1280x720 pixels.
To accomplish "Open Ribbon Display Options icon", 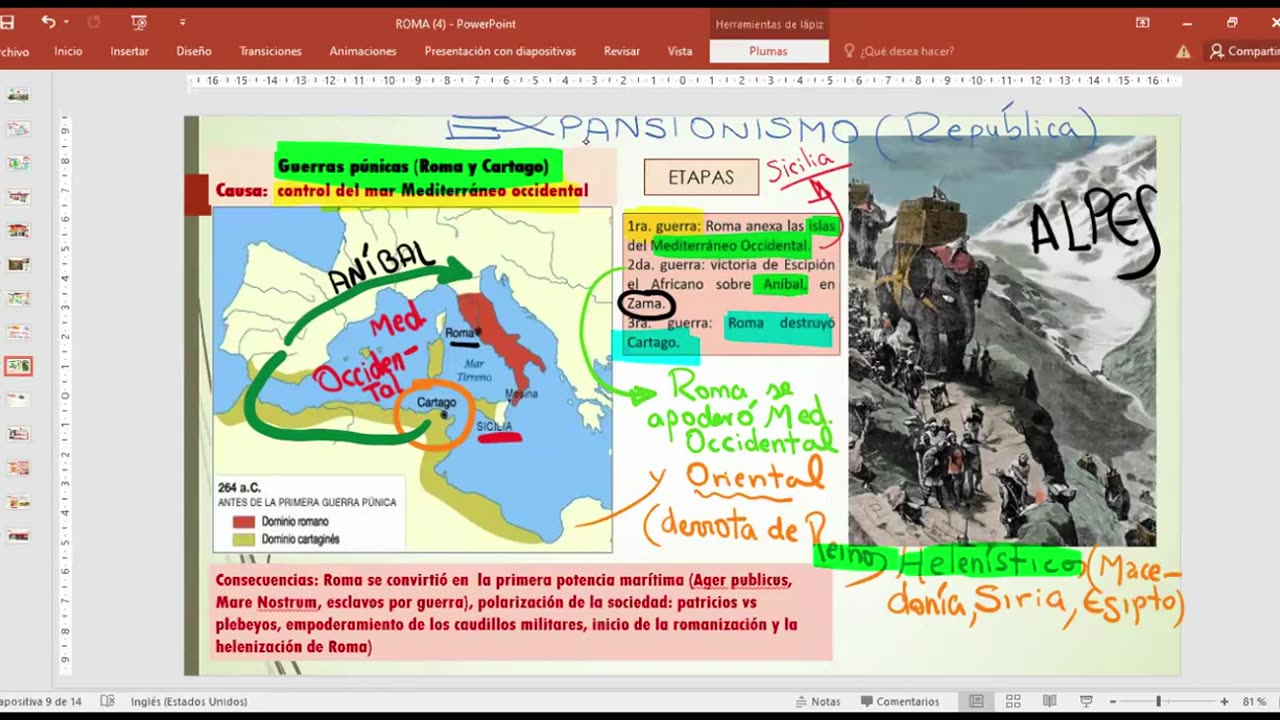I will [1143, 22].
